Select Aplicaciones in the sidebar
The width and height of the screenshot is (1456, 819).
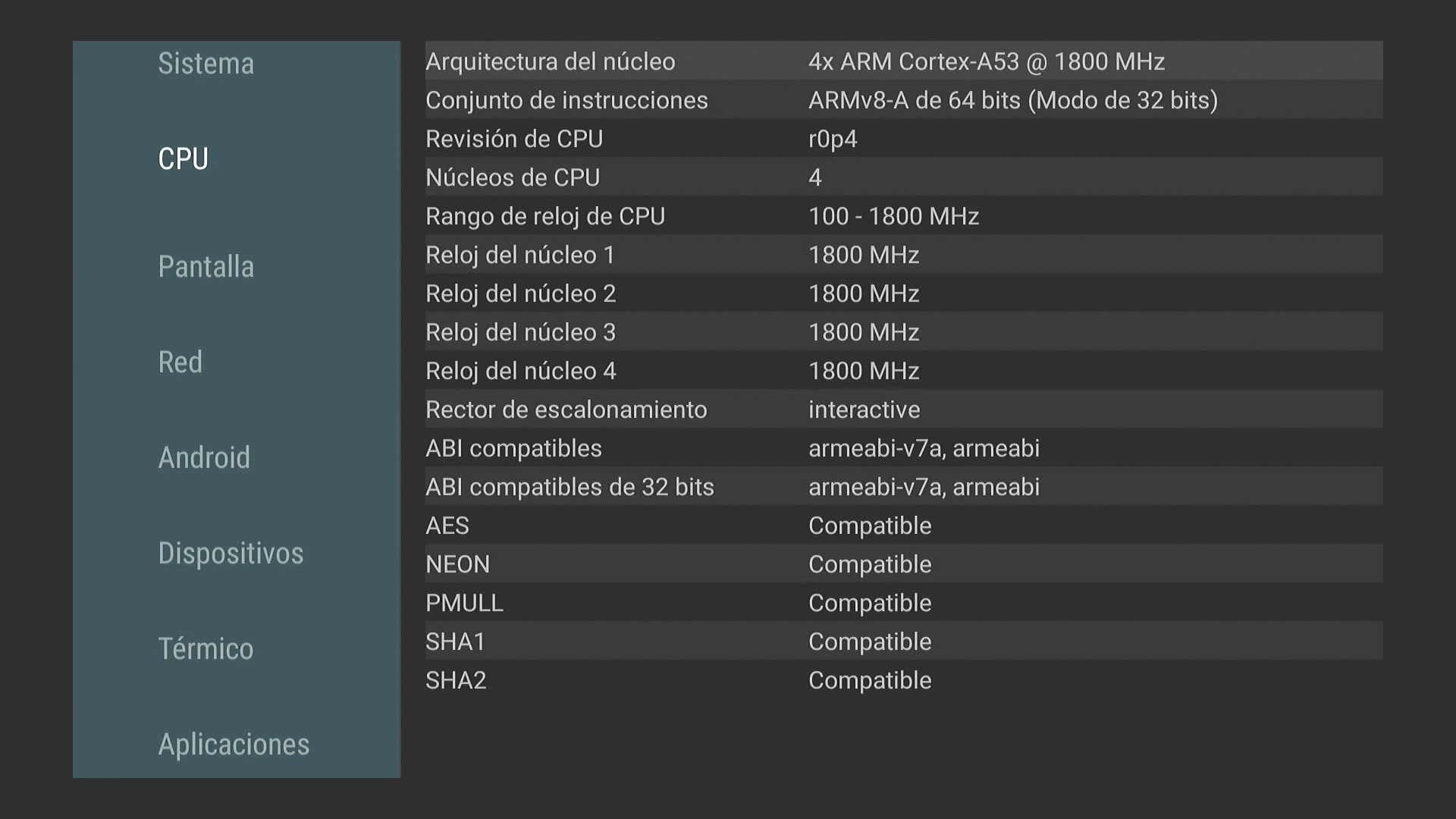[x=234, y=745]
